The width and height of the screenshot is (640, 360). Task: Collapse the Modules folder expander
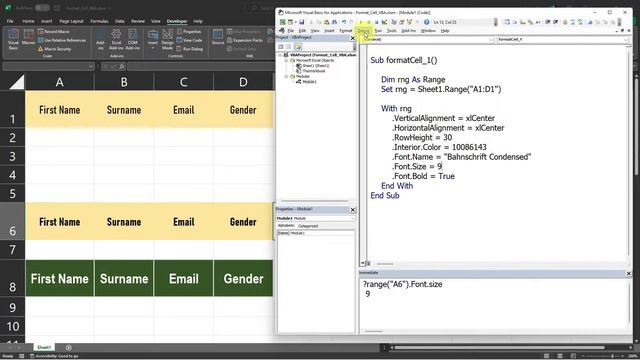(286, 76)
